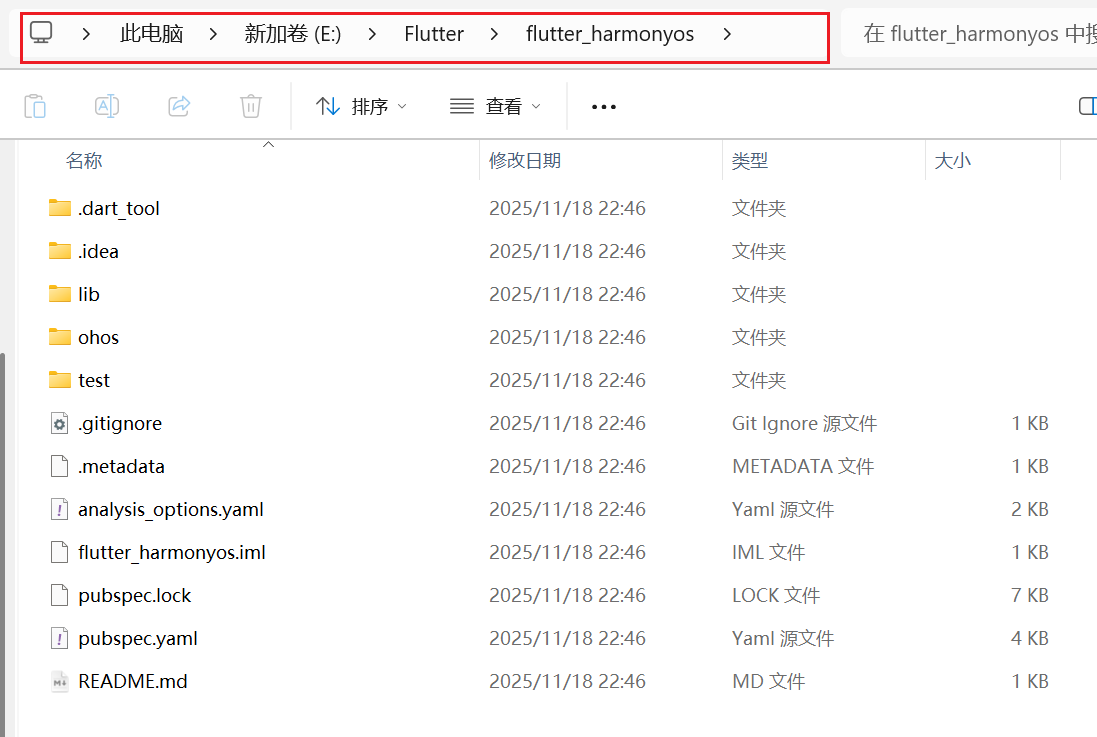1097x737 pixels.
Task: Click the .idea folder icon
Action: [60, 251]
